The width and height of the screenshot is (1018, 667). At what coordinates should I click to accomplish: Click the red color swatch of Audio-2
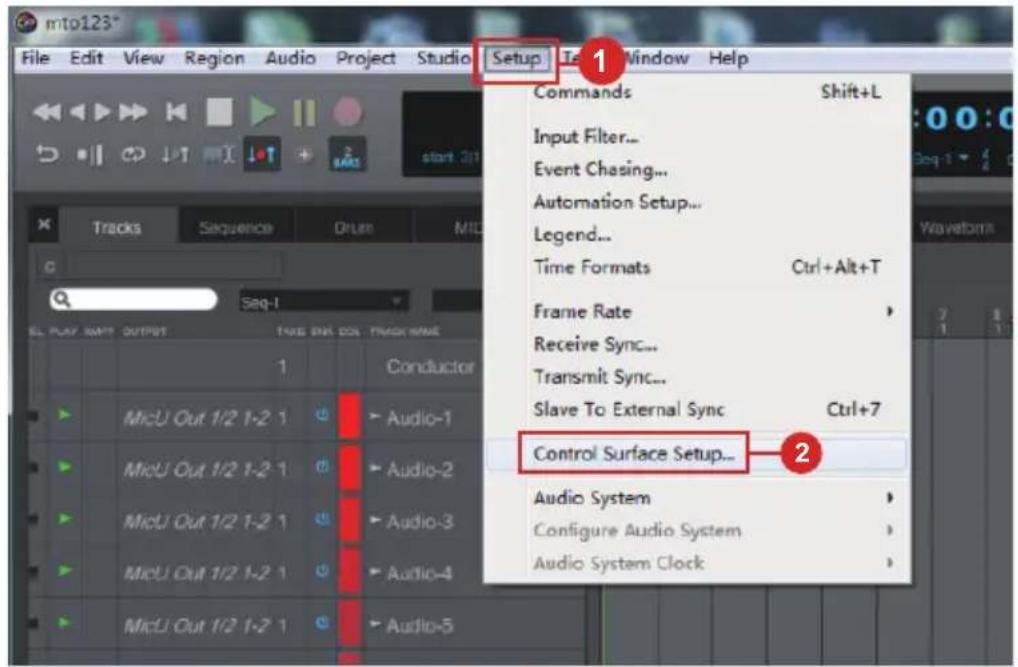click(349, 468)
